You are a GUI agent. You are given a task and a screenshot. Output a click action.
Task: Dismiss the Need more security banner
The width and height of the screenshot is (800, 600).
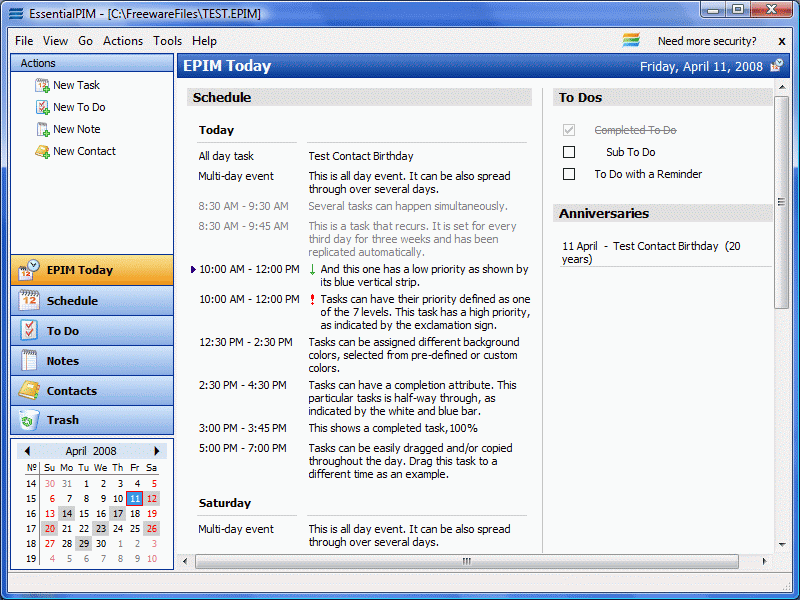pyautogui.click(x=782, y=41)
